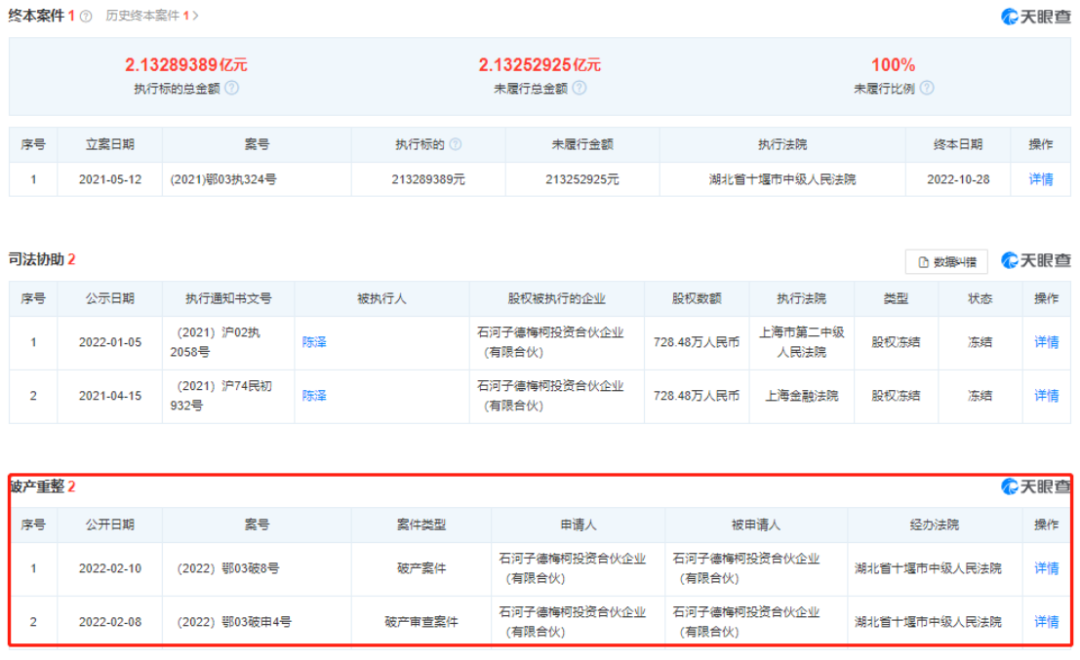
Task: Click help icon beside 未履行比例
Action: tap(926, 88)
